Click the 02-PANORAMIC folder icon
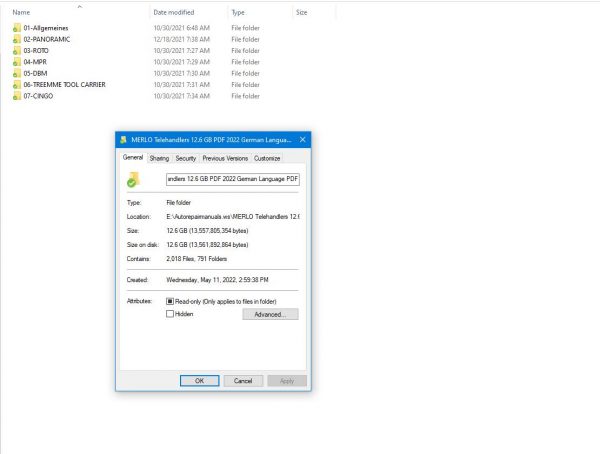 [16, 39]
